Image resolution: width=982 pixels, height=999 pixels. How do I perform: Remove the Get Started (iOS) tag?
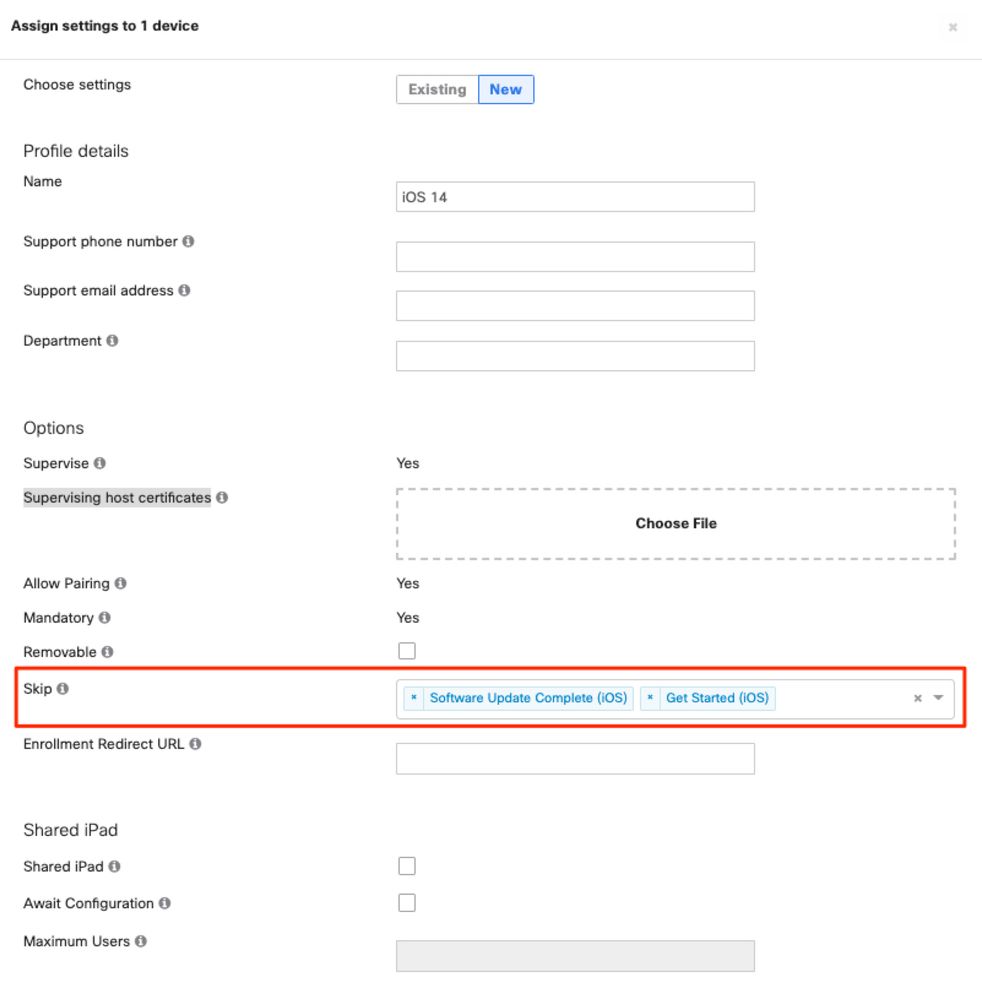click(x=650, y=698)
